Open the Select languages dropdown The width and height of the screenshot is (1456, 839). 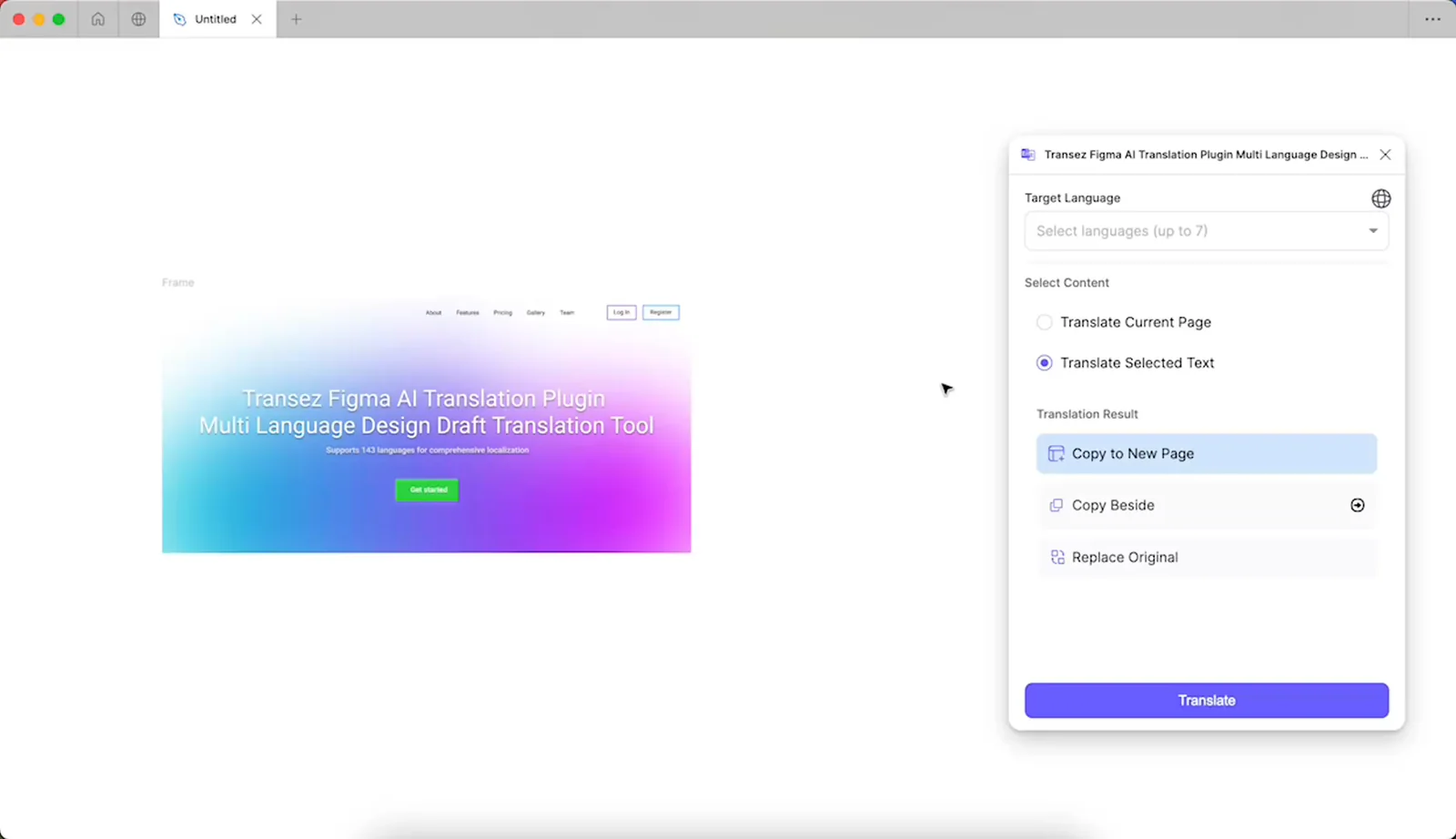[1207, 231]
